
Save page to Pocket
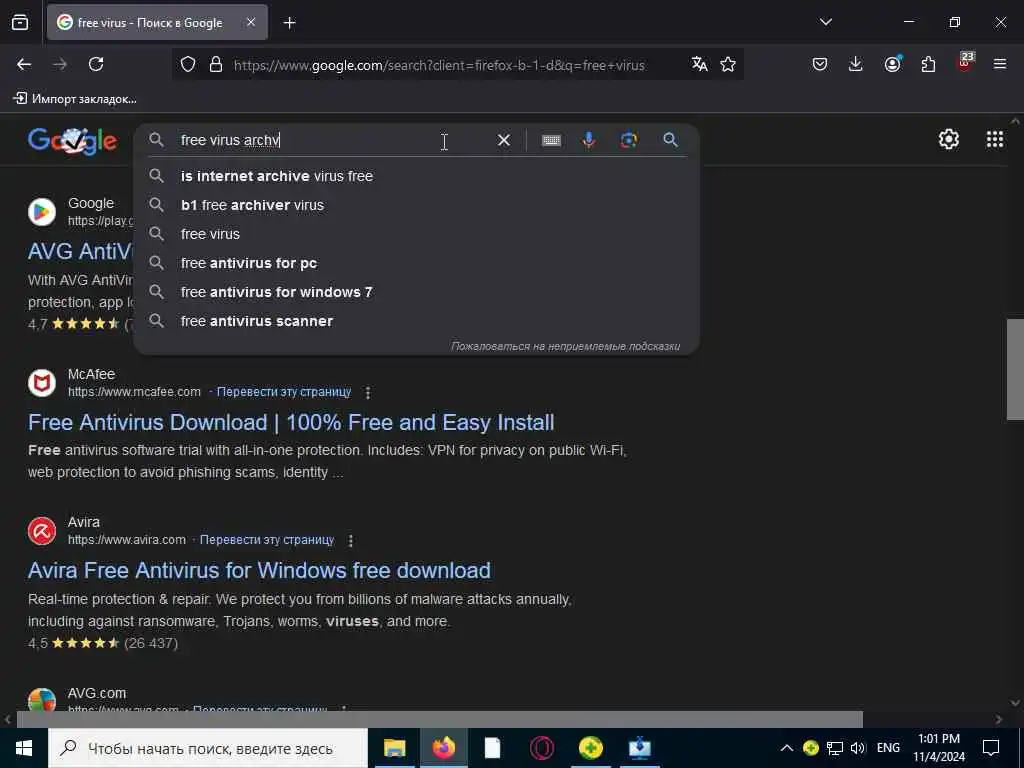tap(820, 64)
